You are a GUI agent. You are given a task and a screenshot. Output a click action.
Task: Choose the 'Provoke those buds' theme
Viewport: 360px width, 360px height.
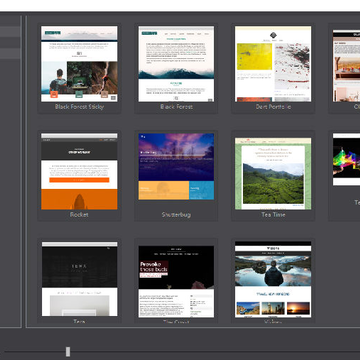176,282
